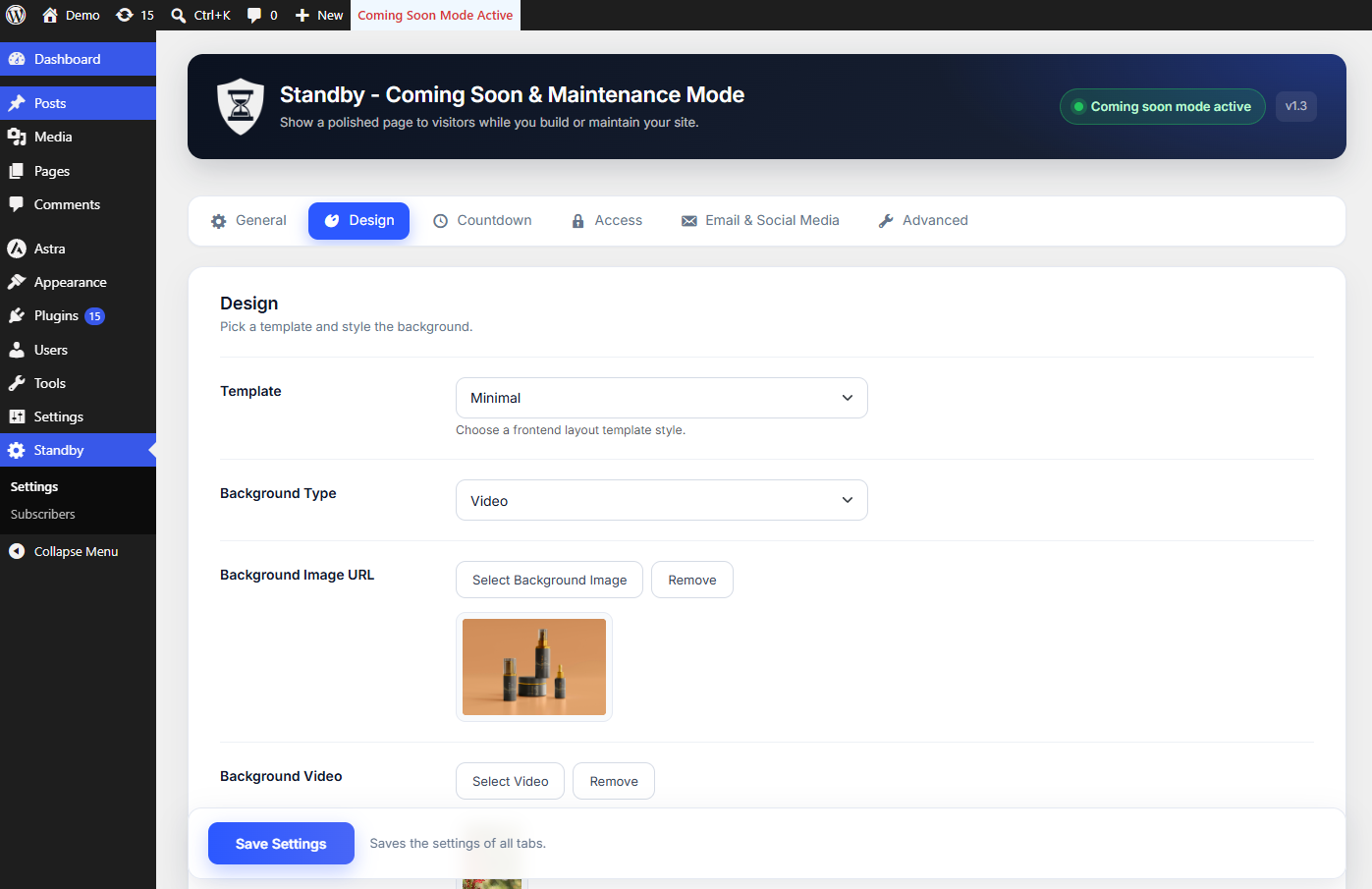Click the v1.3 version badge
This screenshot has height=889, width=1372.
(x=1296, y=106)
